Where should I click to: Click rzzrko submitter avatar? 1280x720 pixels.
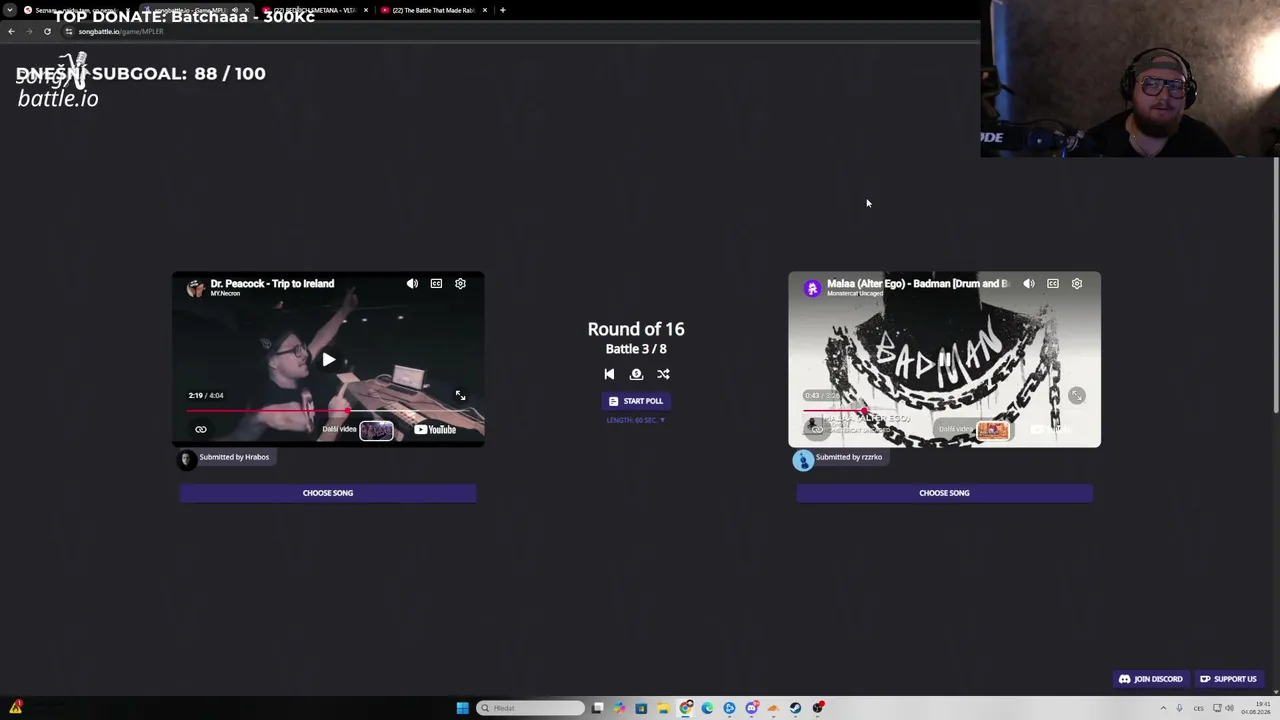[x=803, y=459]
